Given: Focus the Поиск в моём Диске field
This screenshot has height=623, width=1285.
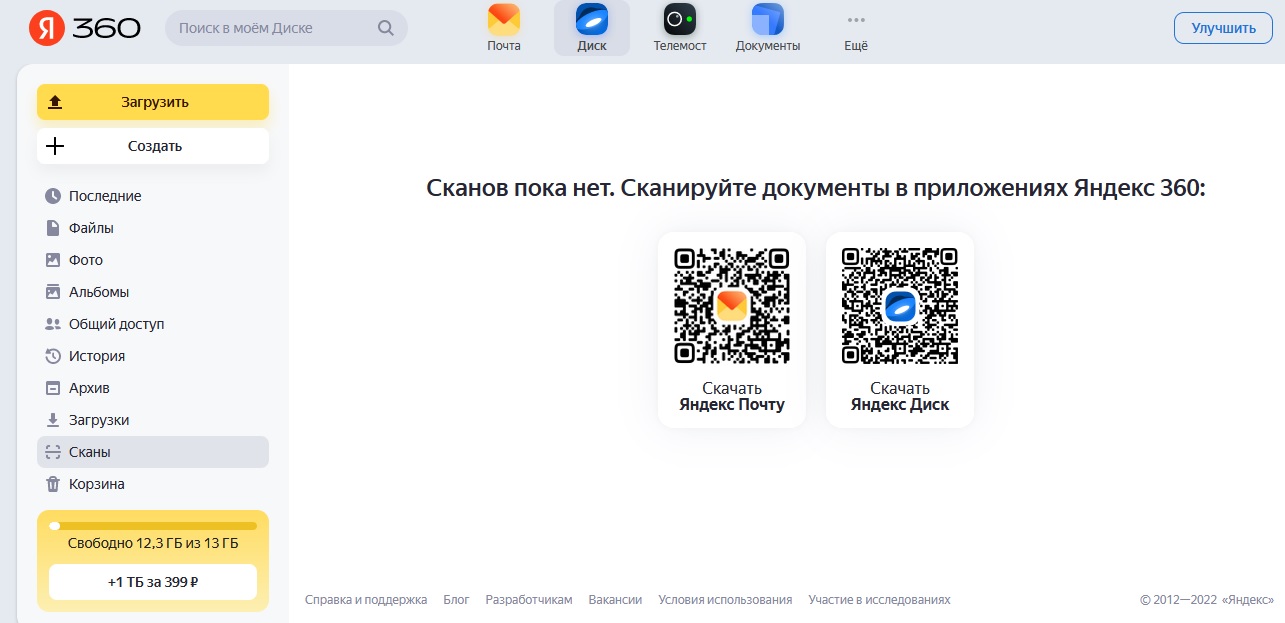Looking at the screenshot, I should (286, 28).
